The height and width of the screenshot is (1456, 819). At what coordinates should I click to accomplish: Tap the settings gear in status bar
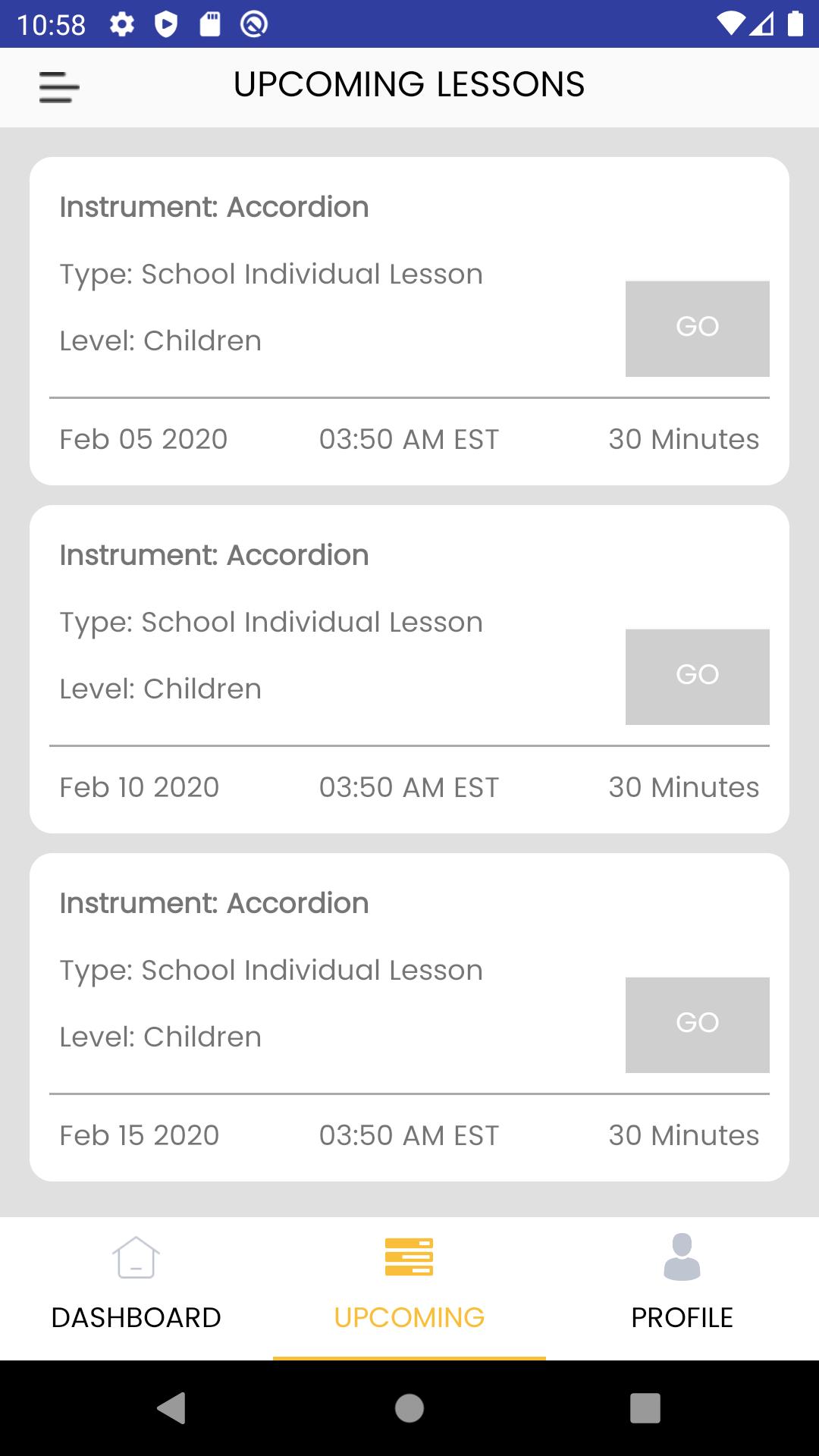tap(122, 24)
